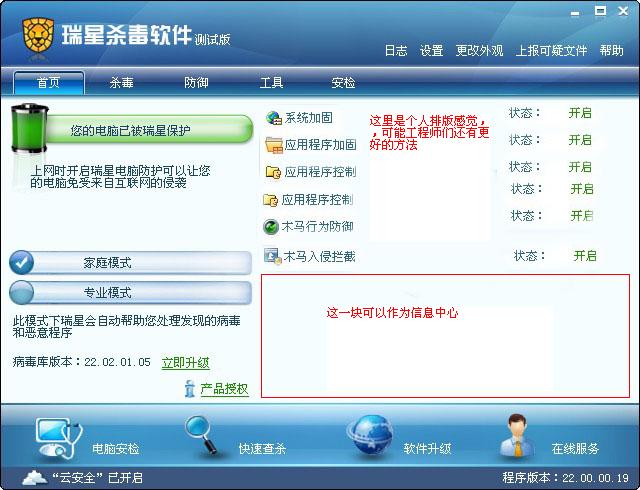Click the 软件升级 globe icon
This screenshot has width=640, height=490.
[371, 434]
